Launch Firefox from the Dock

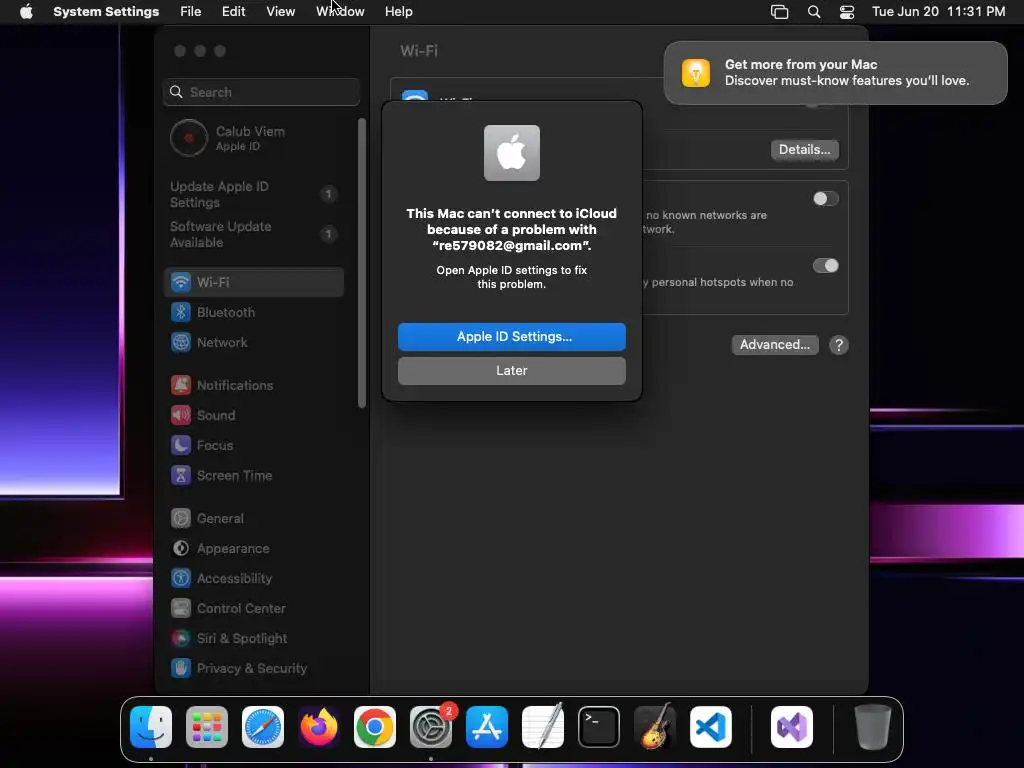(319, 727)
